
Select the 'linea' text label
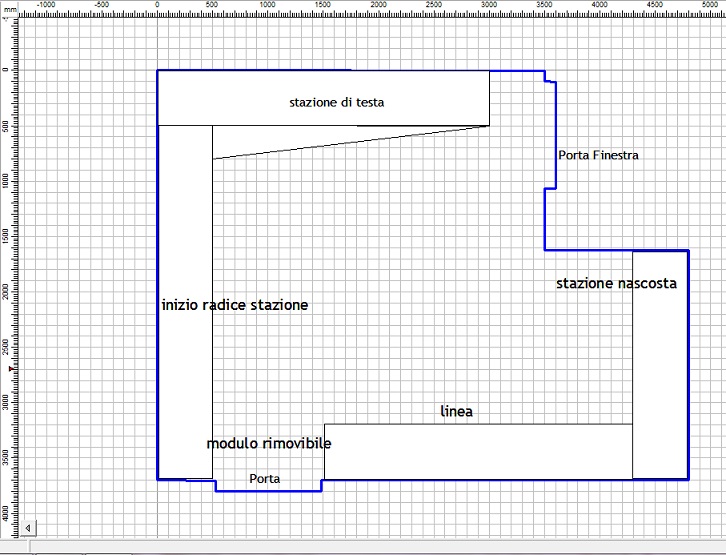(x=457, y=411)
